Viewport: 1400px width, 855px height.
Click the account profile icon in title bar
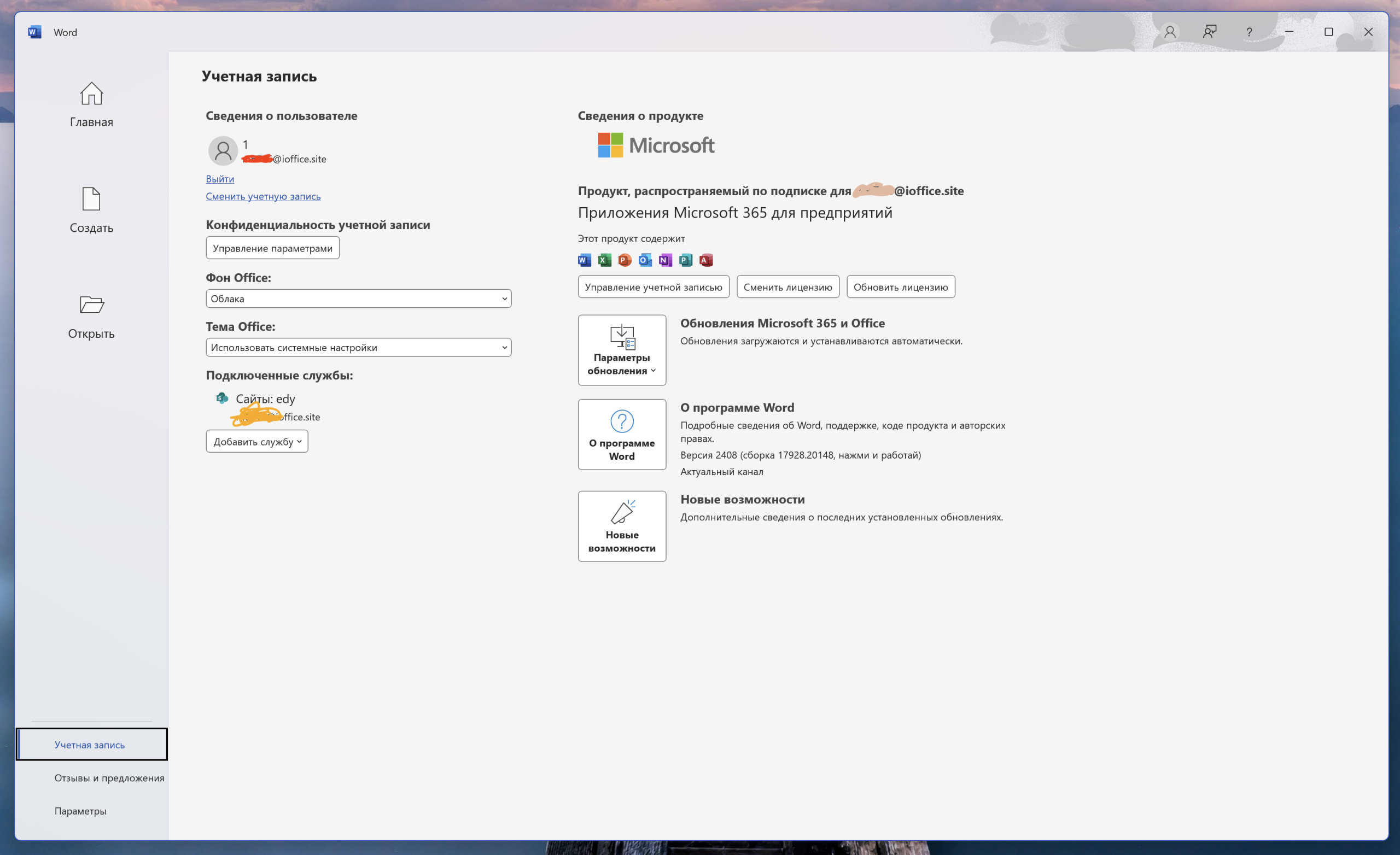point(1169,32)
